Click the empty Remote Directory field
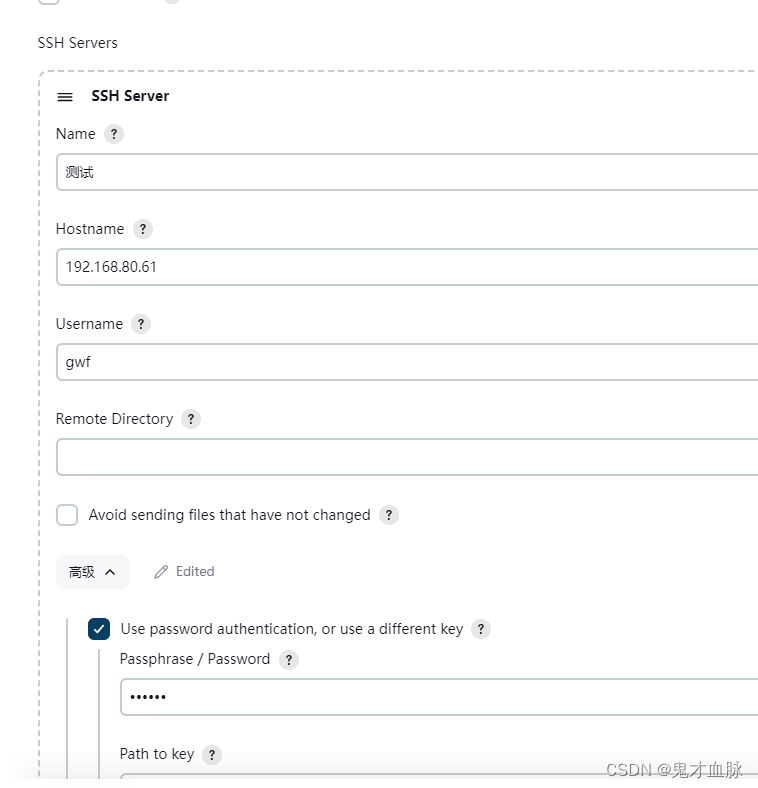 point(407,457)
